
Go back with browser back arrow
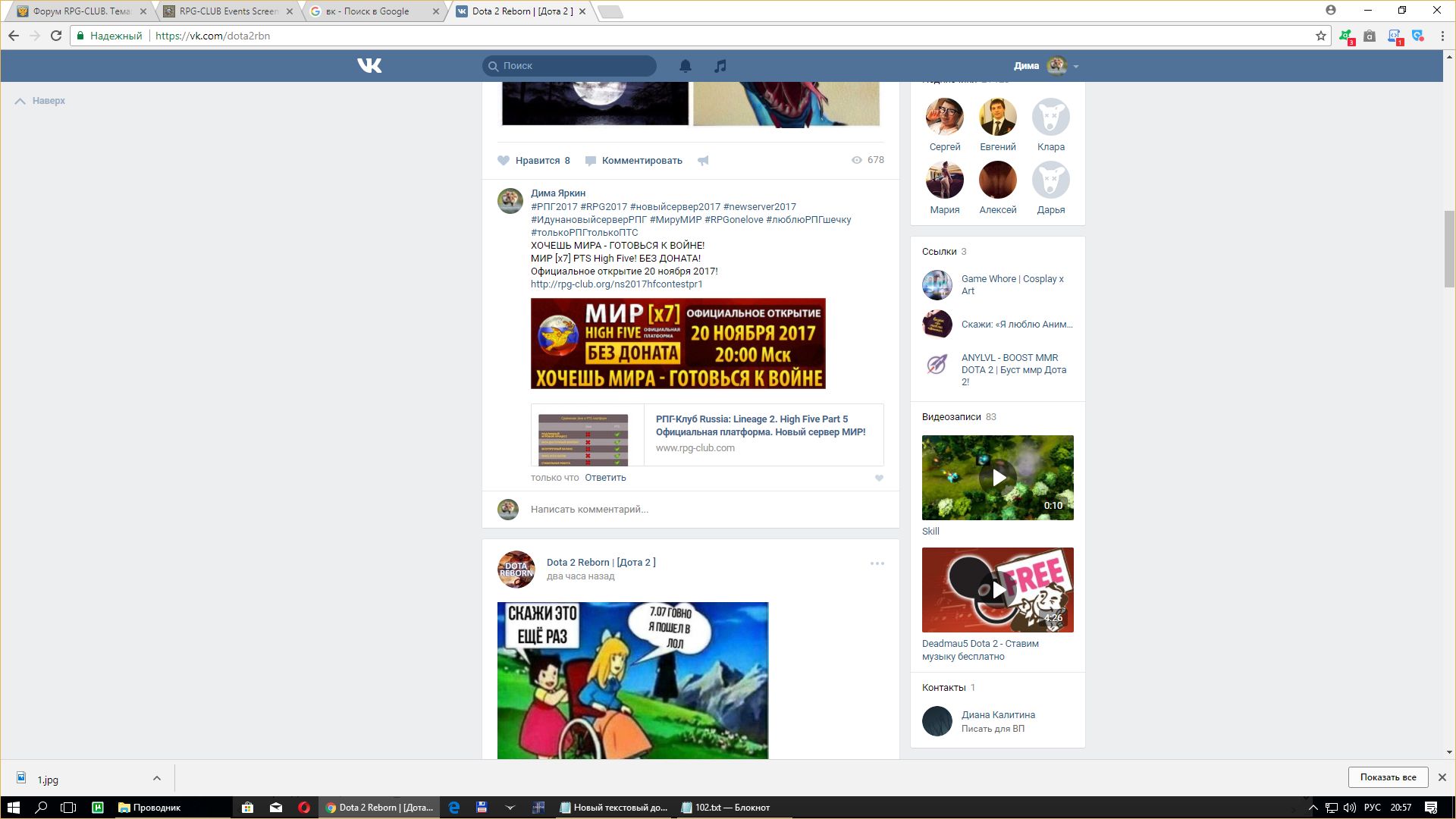14,36
